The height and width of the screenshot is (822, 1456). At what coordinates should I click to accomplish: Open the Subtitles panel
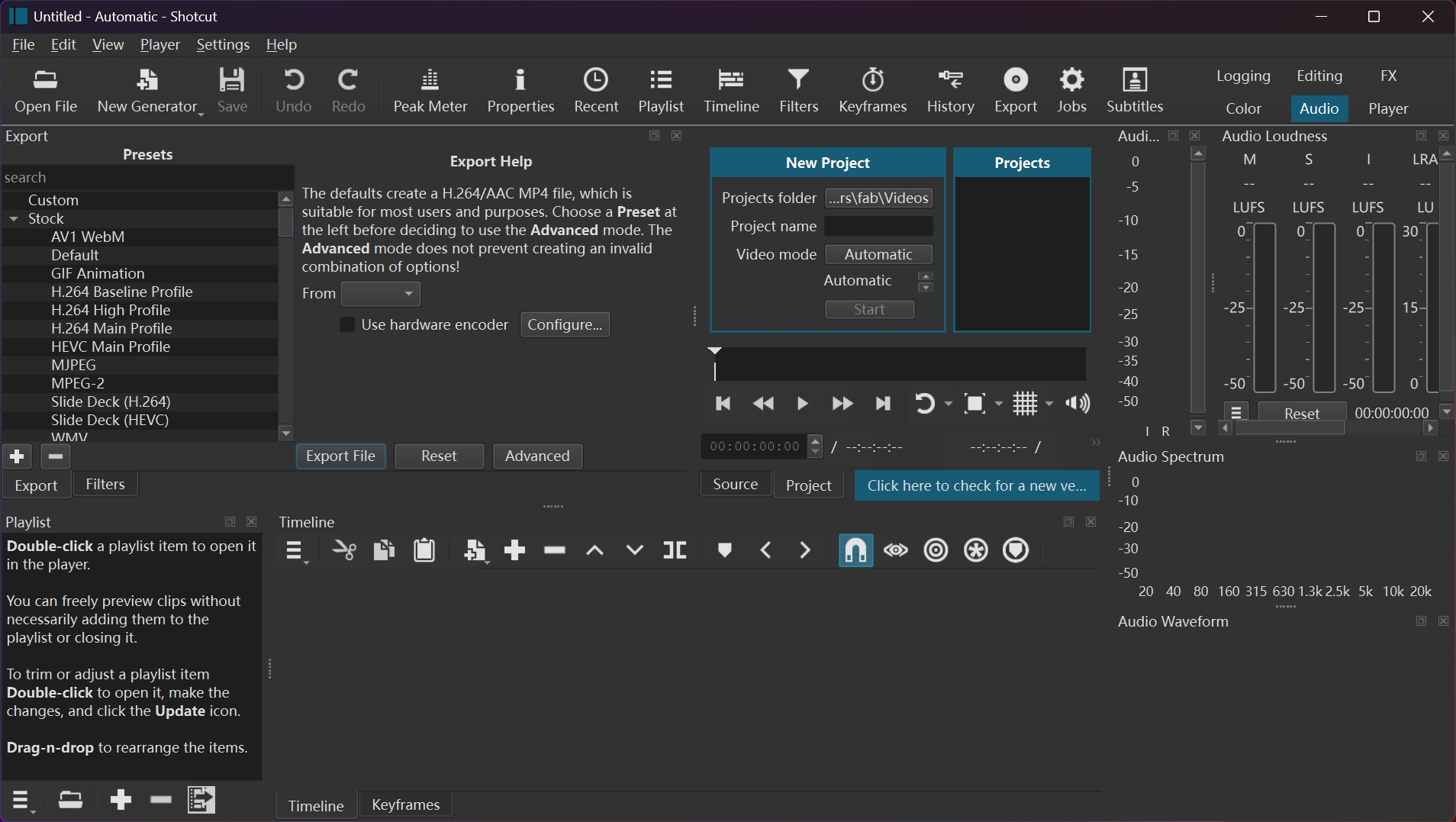pos(1132,90)
